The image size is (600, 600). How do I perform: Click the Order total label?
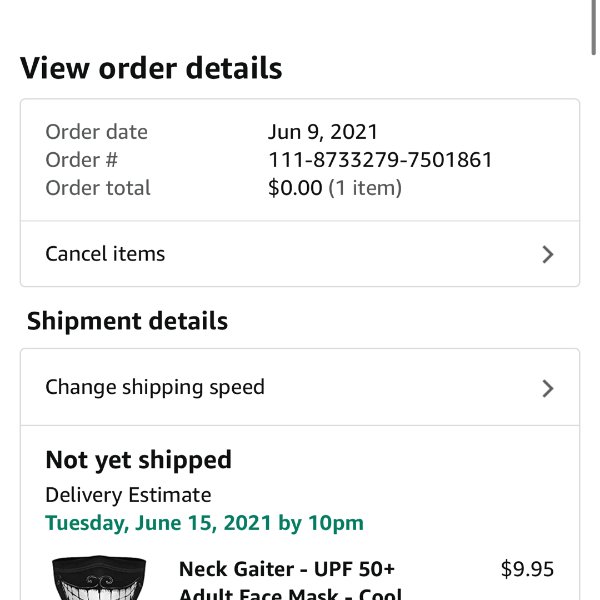pyautogui.click(x=98, y=188)
